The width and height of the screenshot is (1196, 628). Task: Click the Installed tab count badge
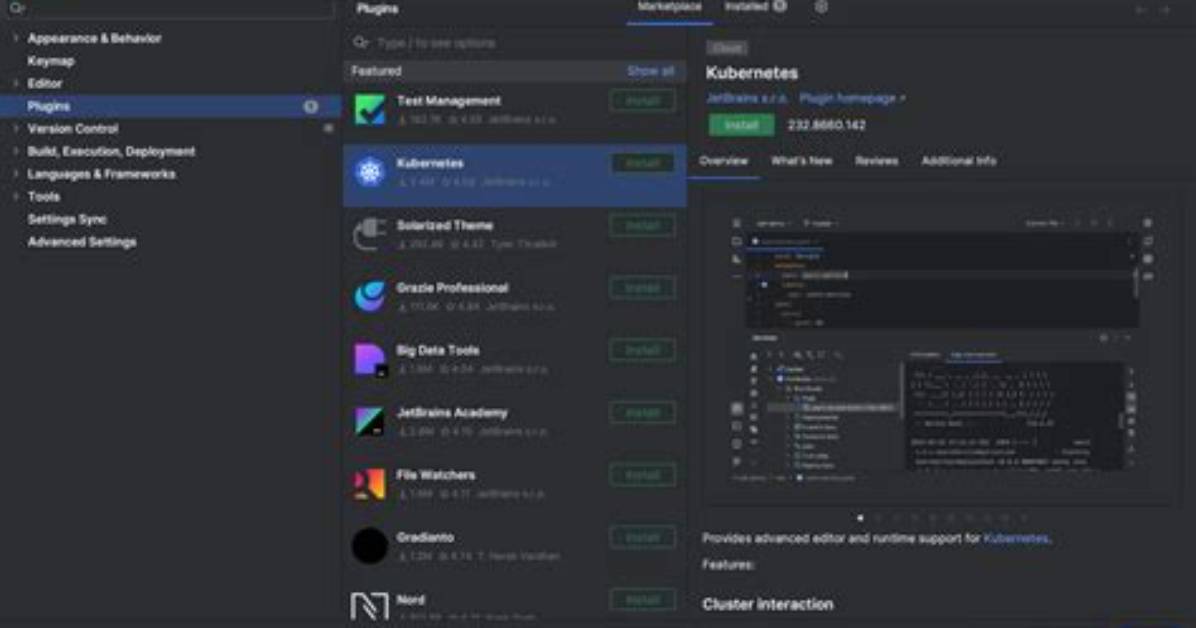(780, 6)
